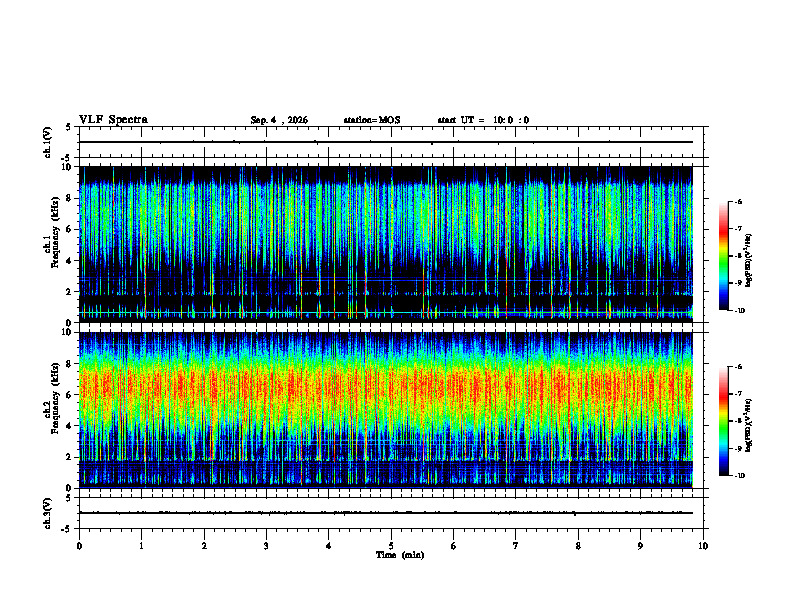The height and width of the screenshot is (612, 792).
Task: Select the start UT 10:0:0 text
Action: [x=483, y=120]
